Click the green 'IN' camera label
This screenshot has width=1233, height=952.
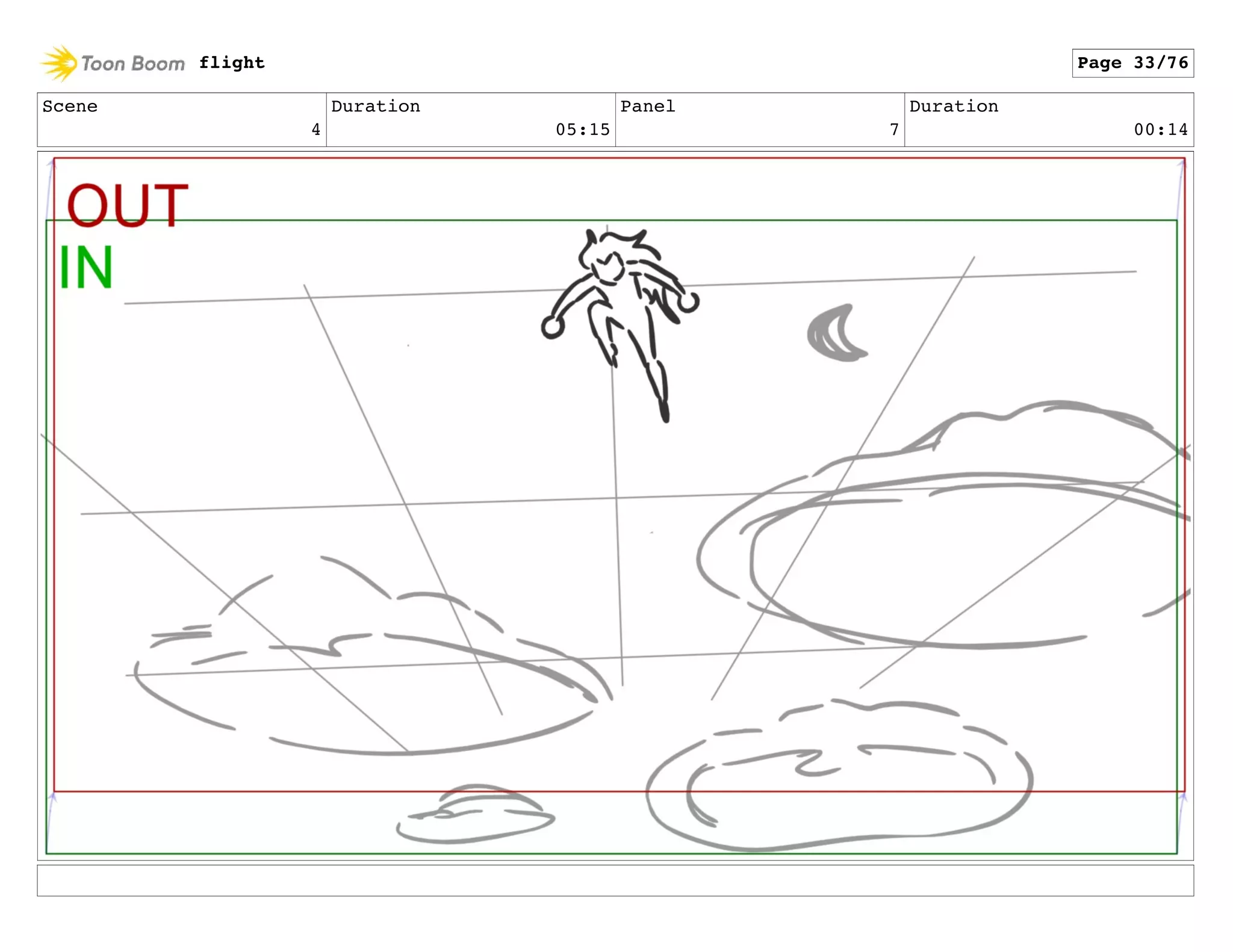pyautogui.click(x=86, y=267)
